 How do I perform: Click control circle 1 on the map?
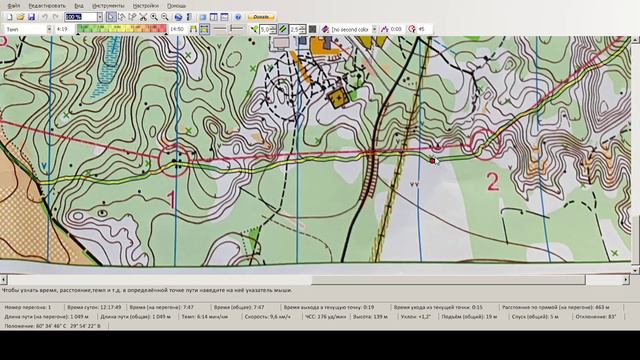point(174,160)
